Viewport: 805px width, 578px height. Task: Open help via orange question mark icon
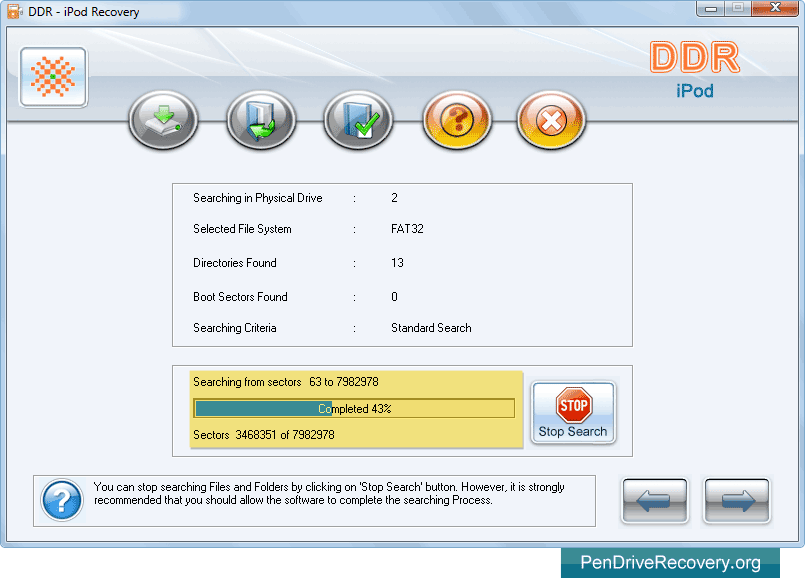coord(457,120)
